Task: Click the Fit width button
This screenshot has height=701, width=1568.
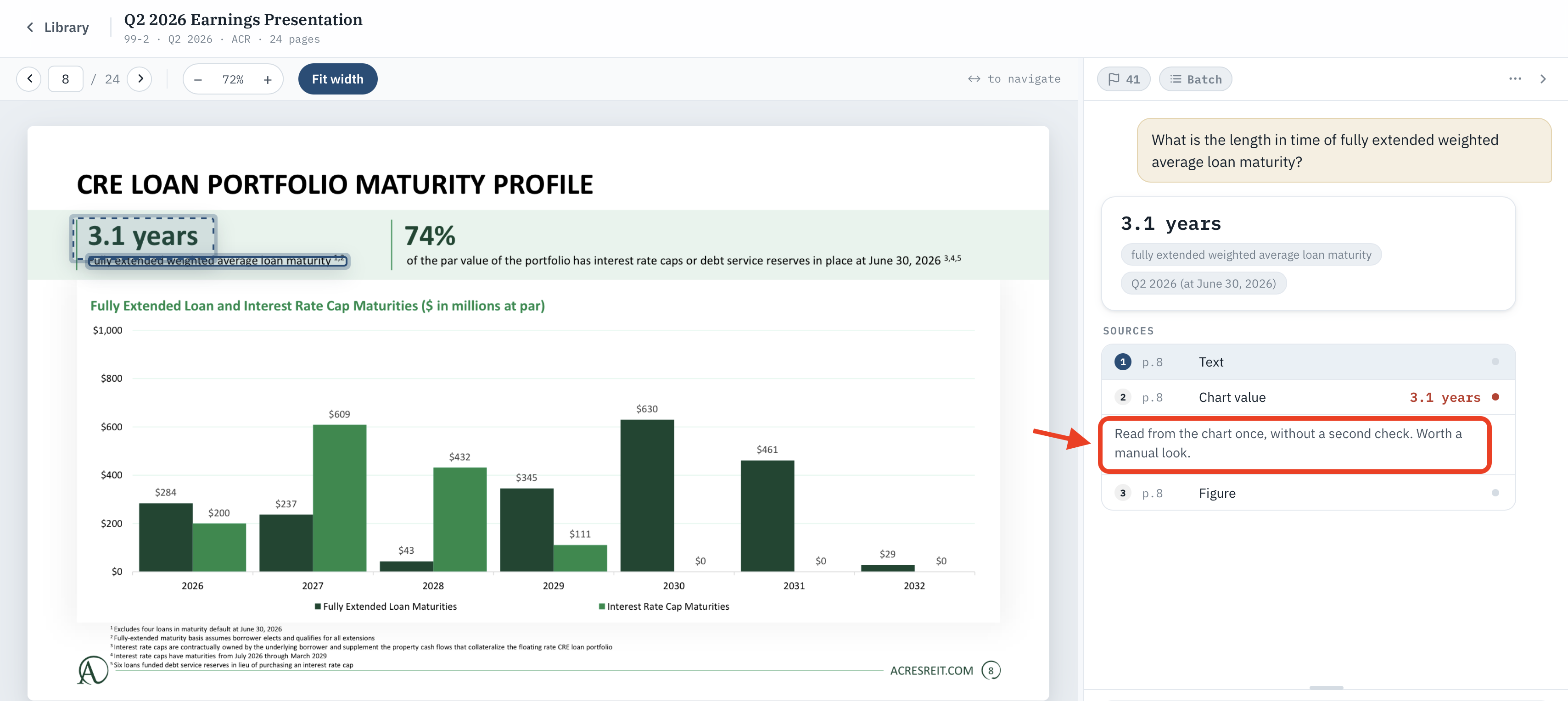Action: (x=338, y=79)
